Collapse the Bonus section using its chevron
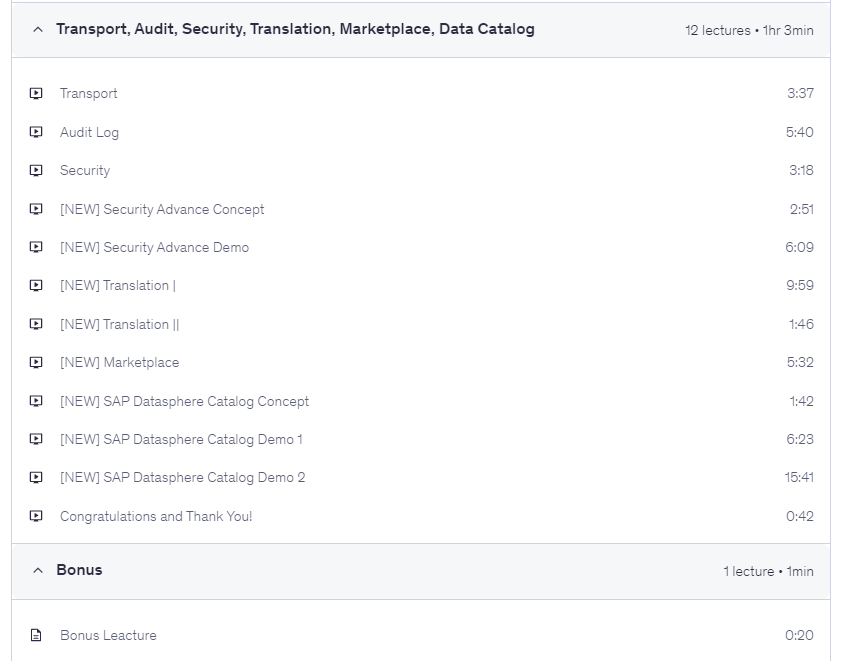851x661 pixels. point(38,571)
